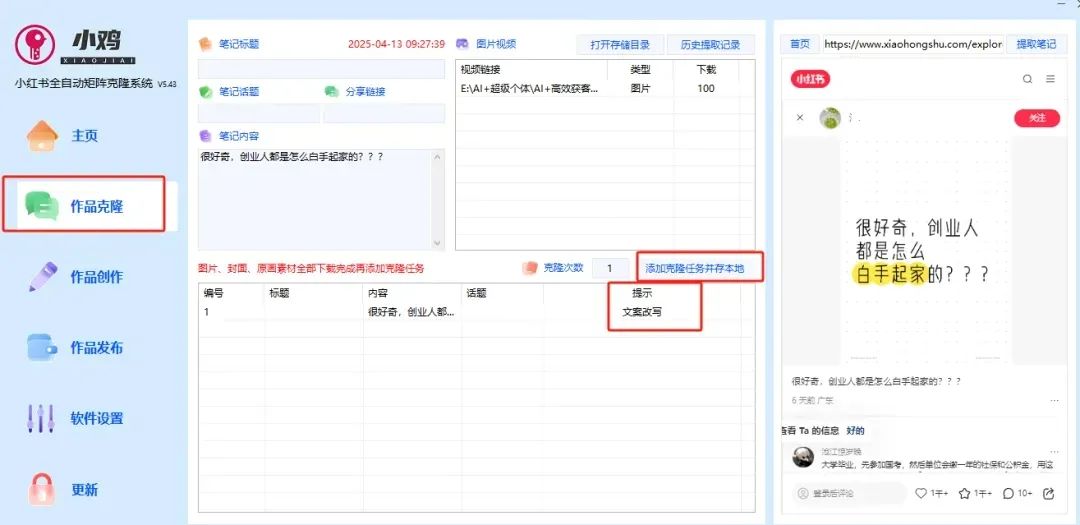Image resolution: width=1080 pixels, height=525 pixels.
Task: Click the 首页 browser button
Action: click(800, 44)
